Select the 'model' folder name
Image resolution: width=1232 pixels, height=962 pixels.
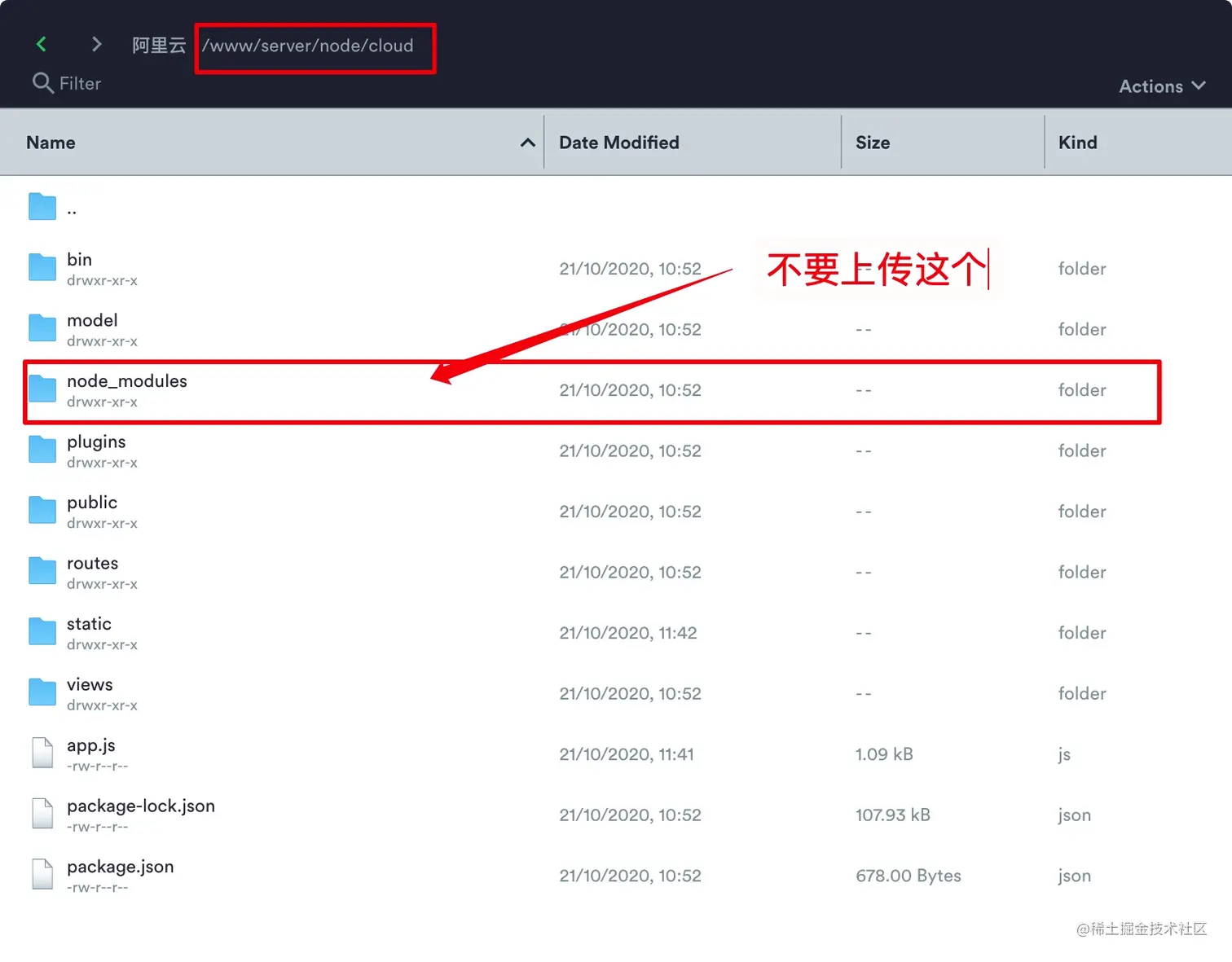(x=92, y=320)
